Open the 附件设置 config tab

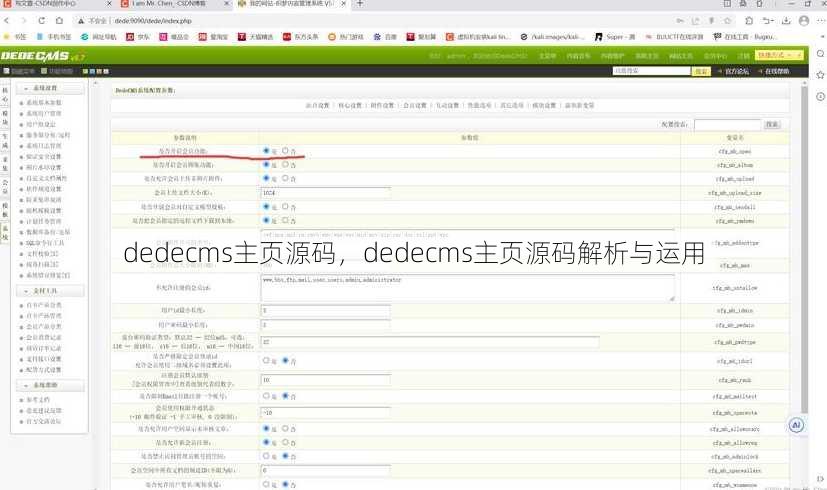click(382, 105)
